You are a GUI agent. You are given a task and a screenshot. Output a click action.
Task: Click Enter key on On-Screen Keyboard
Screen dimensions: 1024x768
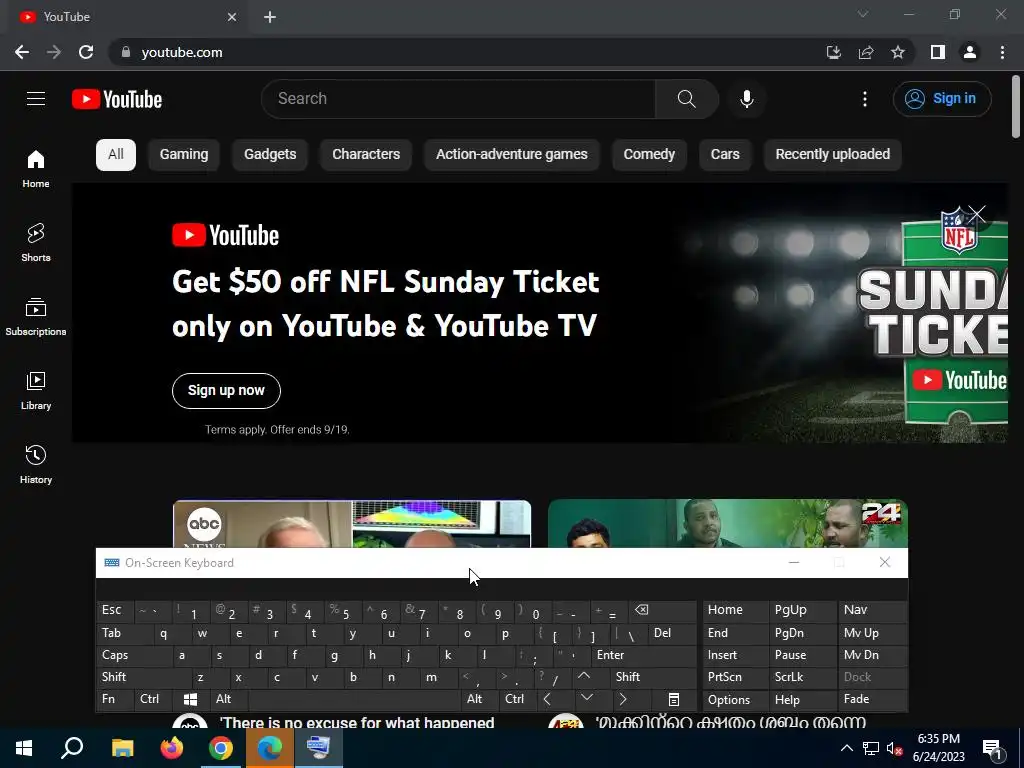point(643,655)
